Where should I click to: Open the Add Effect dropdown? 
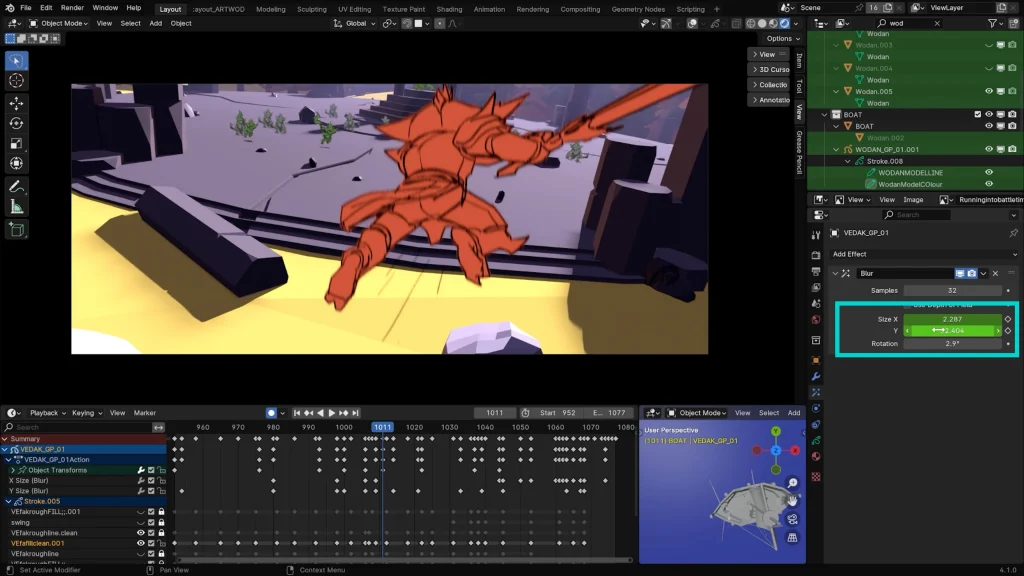(924, 254)
